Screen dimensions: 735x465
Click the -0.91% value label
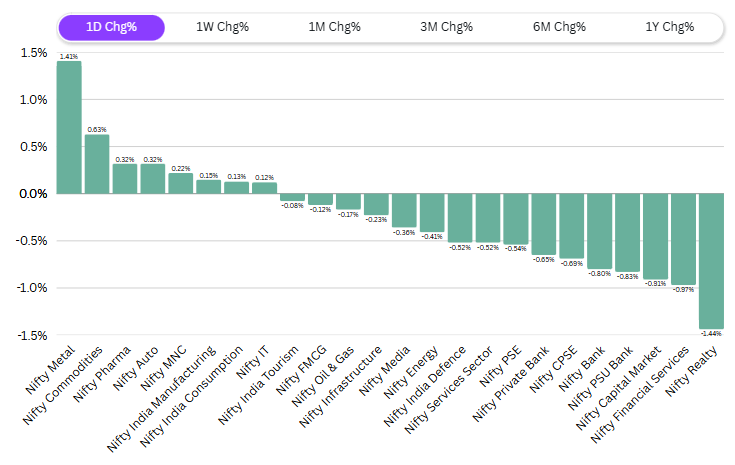click(655, 284)
